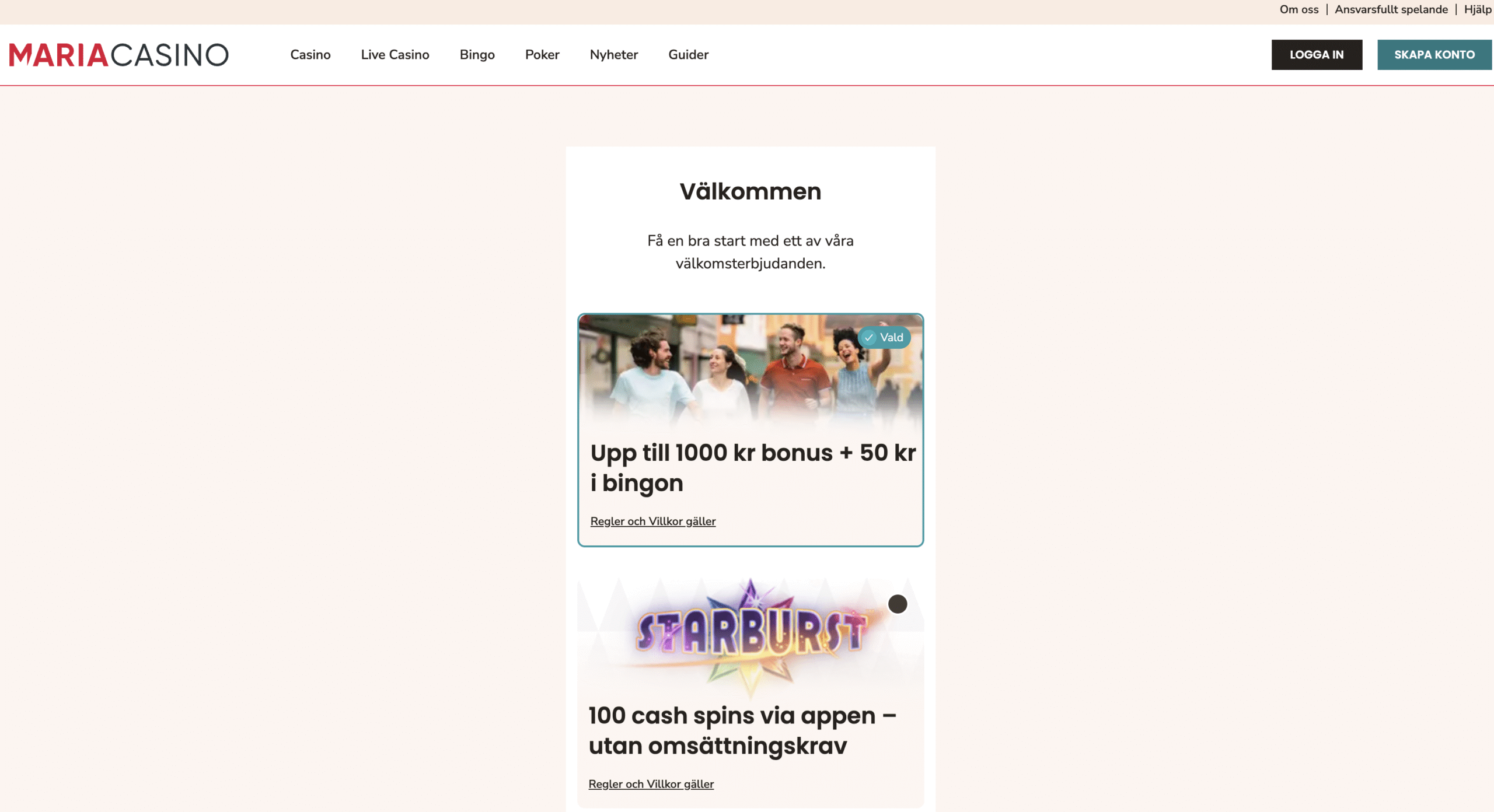This screenshot has height=812, width=1494.
Task: Click the MariaCasino logo
Action: [118, 55]
